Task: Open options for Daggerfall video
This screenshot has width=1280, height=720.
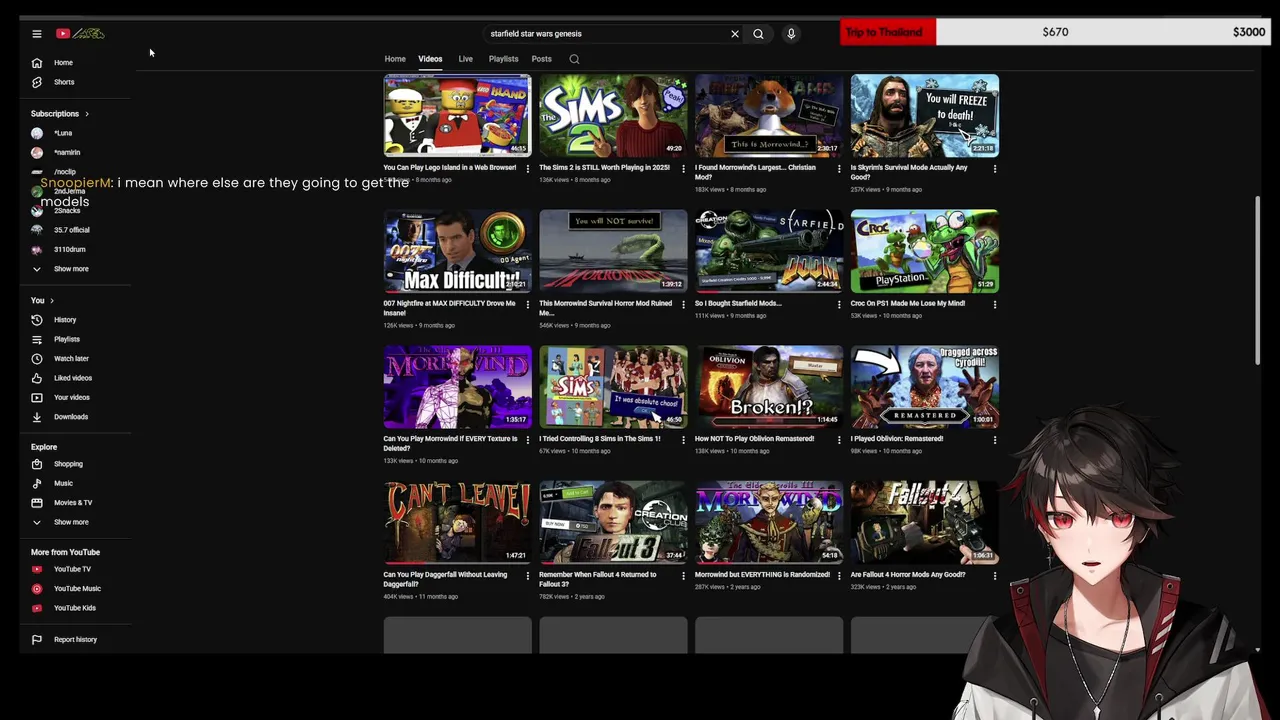Action: tap(528, 575)
